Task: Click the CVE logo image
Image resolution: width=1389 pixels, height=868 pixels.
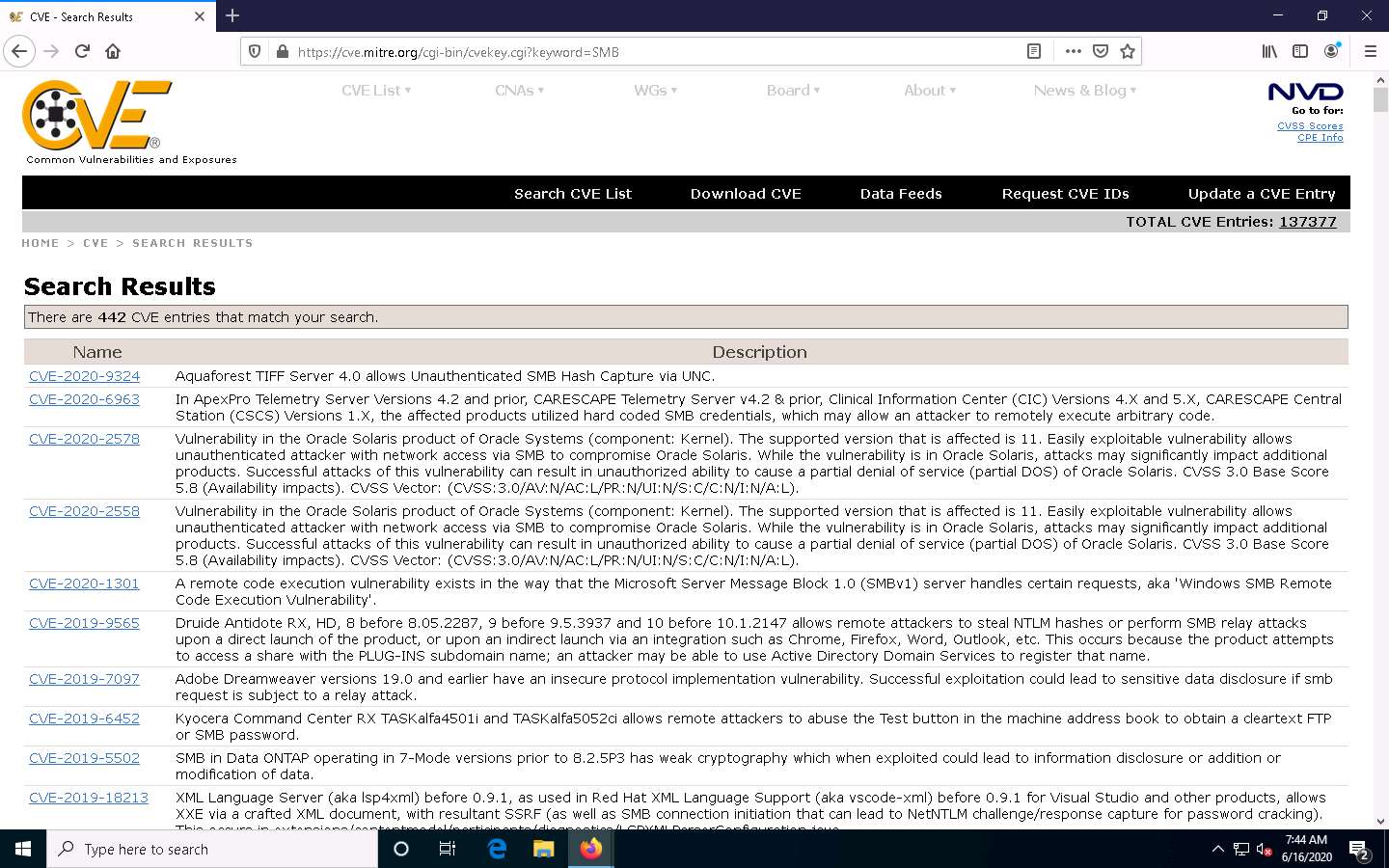Action: (96, 115)
